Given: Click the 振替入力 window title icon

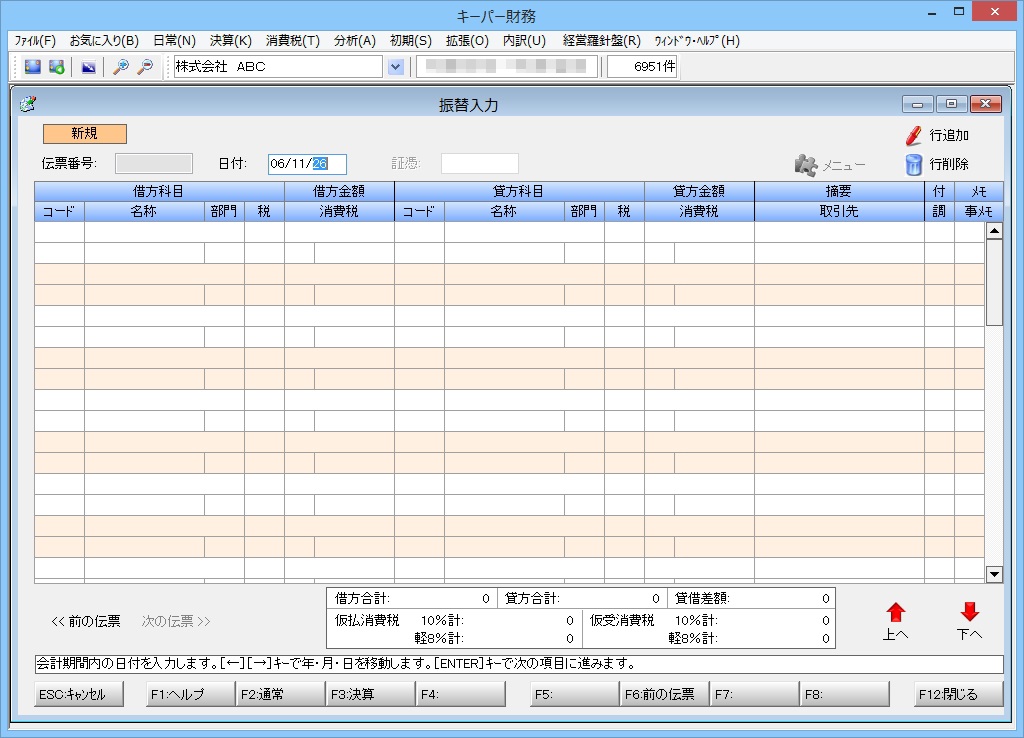Looking at the screenshot, I should (x=27, y=104).
